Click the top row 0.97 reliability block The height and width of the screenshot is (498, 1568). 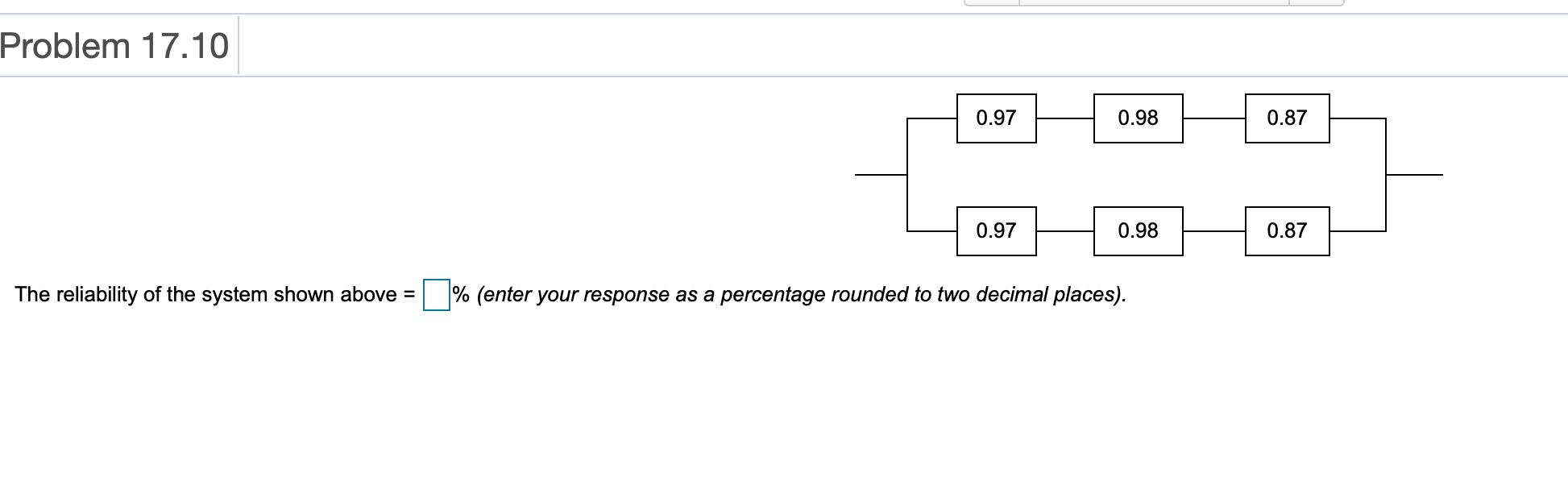coord(996,118)
